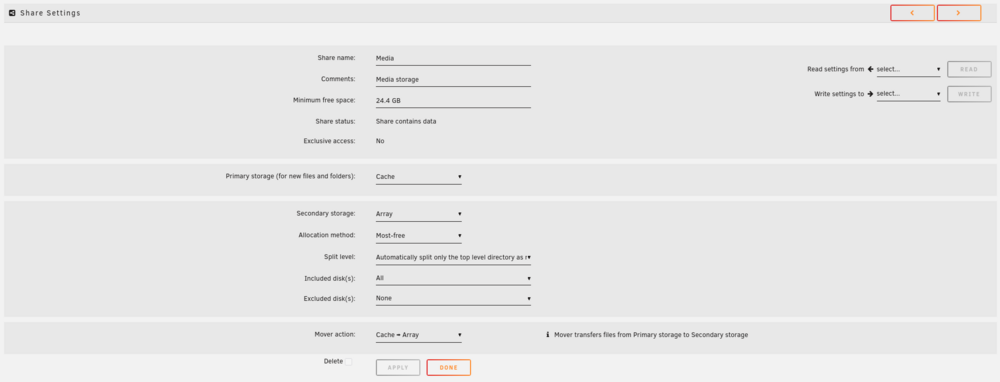Click the right arrow beside Write settings to

tap(871, 94)
